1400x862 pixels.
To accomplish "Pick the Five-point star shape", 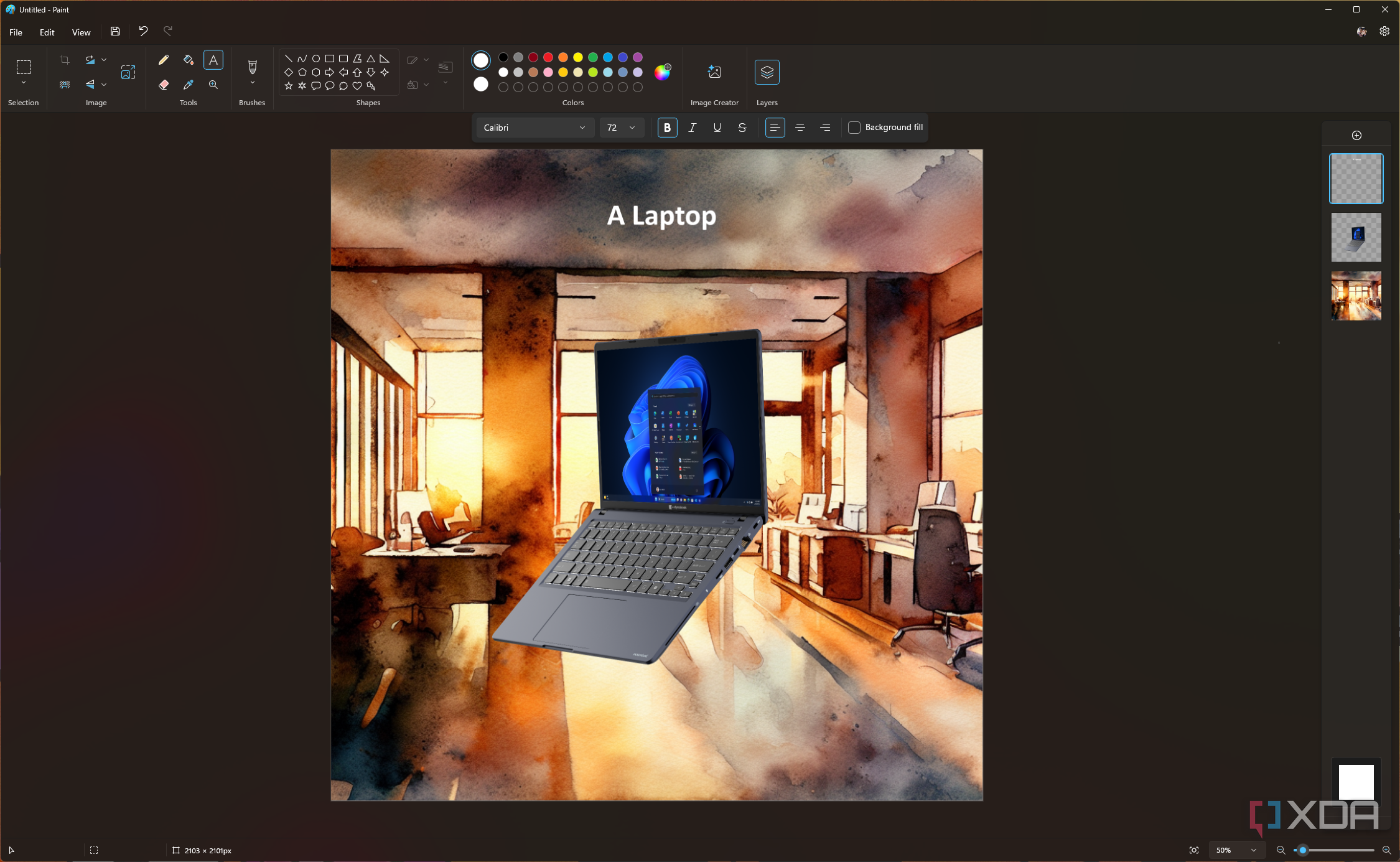I will coord(289,86).
